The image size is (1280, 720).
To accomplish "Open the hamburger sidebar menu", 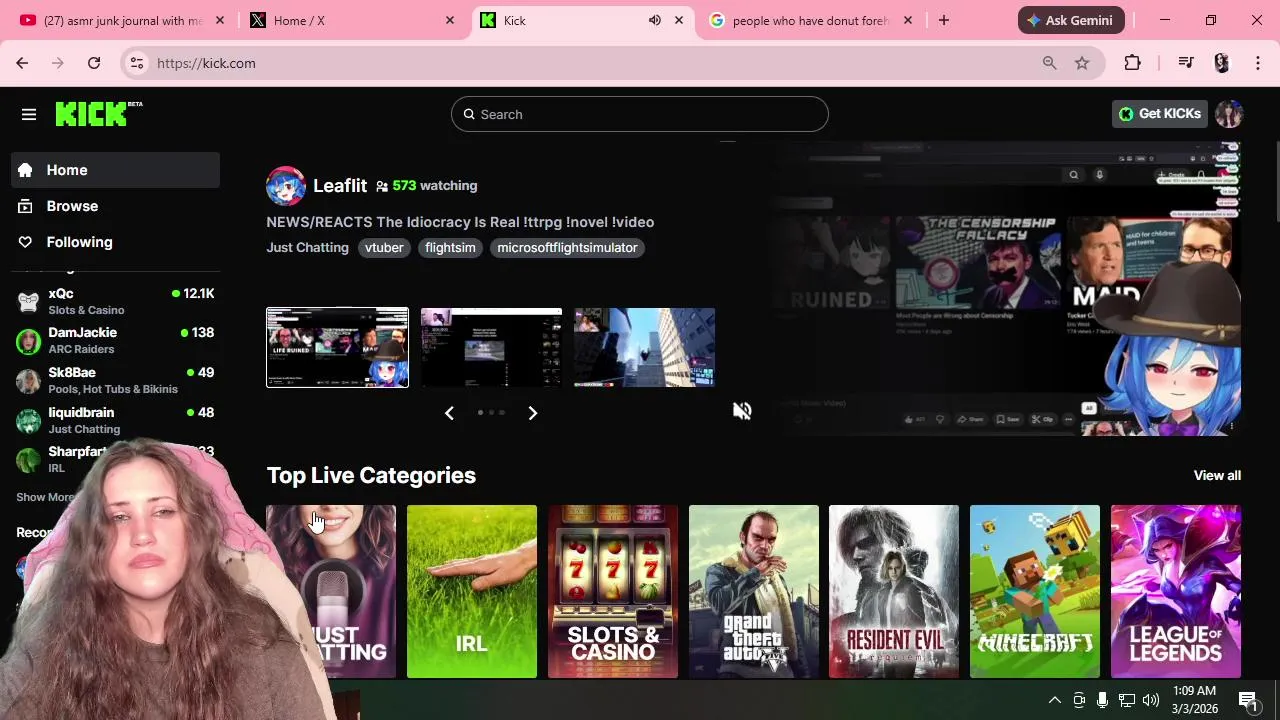I will coord(29,114).
